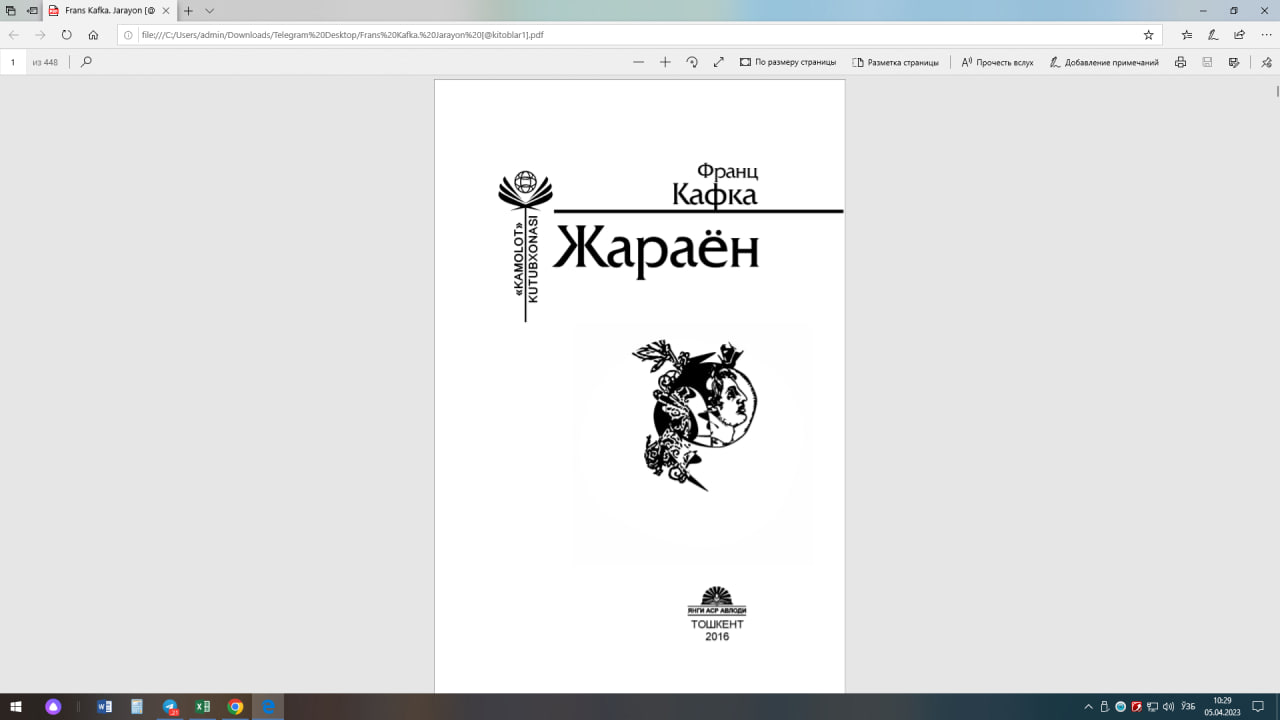This screenshot has height=720, width=1280.
Task: Enable «Прочесть вслух» read aloud
Action: coord(997,61)
